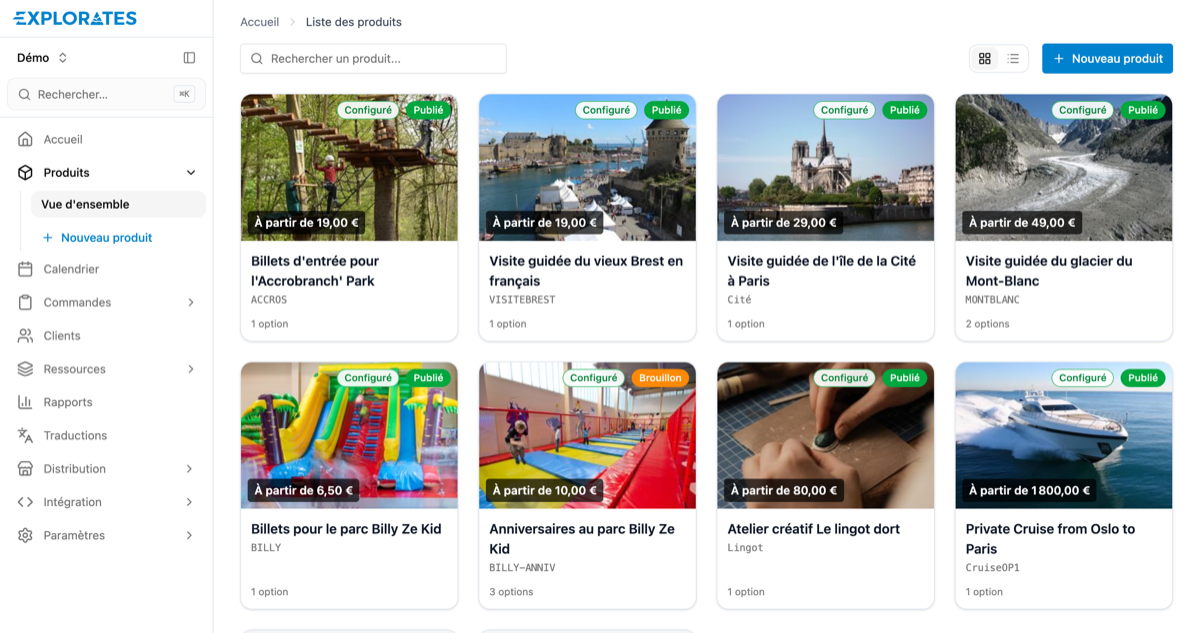The image size is (1200, 633).
Task: Collapse the sidebar panel icon
Action: click(x=189, y=58)
